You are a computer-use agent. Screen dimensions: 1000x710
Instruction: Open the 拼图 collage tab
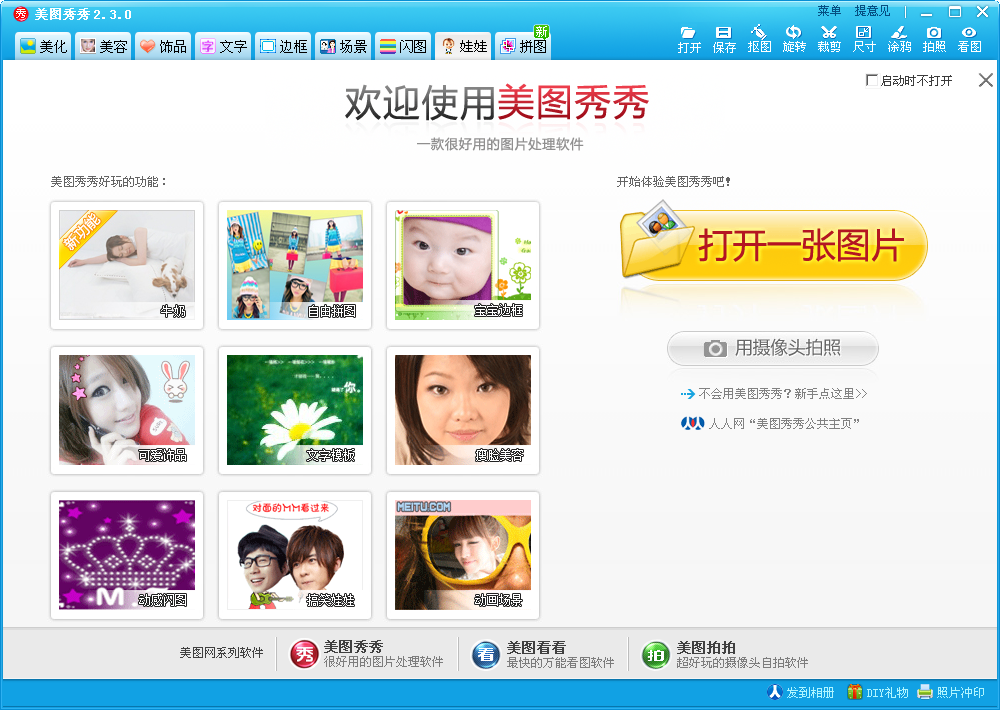click(522, 46)
